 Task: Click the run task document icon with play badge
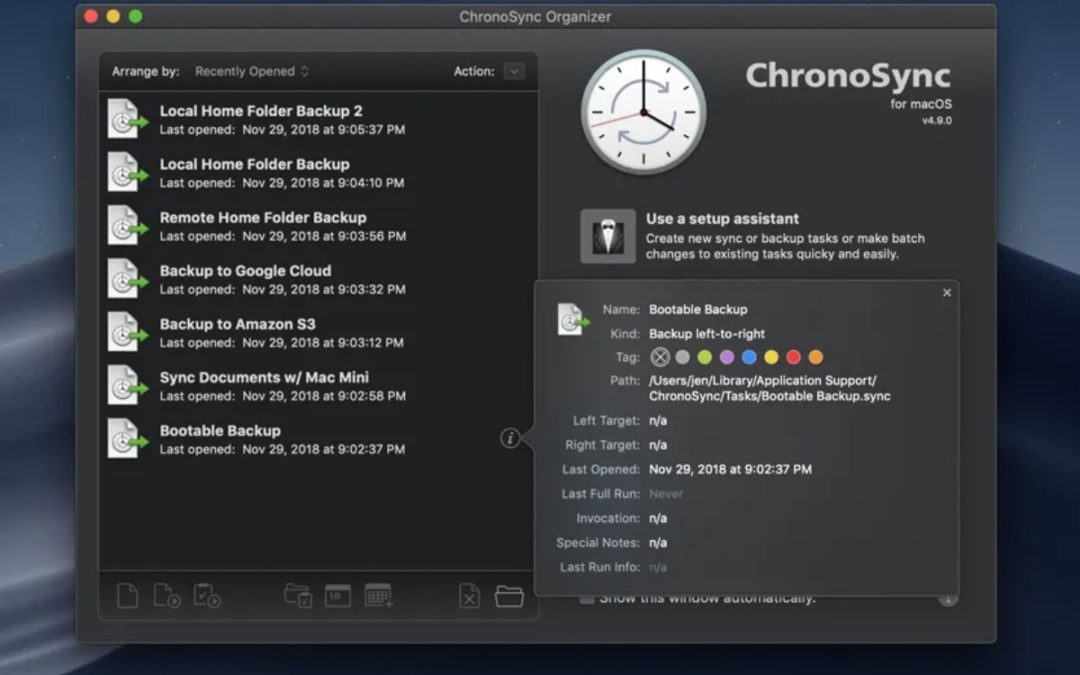(x=167, y=596)
